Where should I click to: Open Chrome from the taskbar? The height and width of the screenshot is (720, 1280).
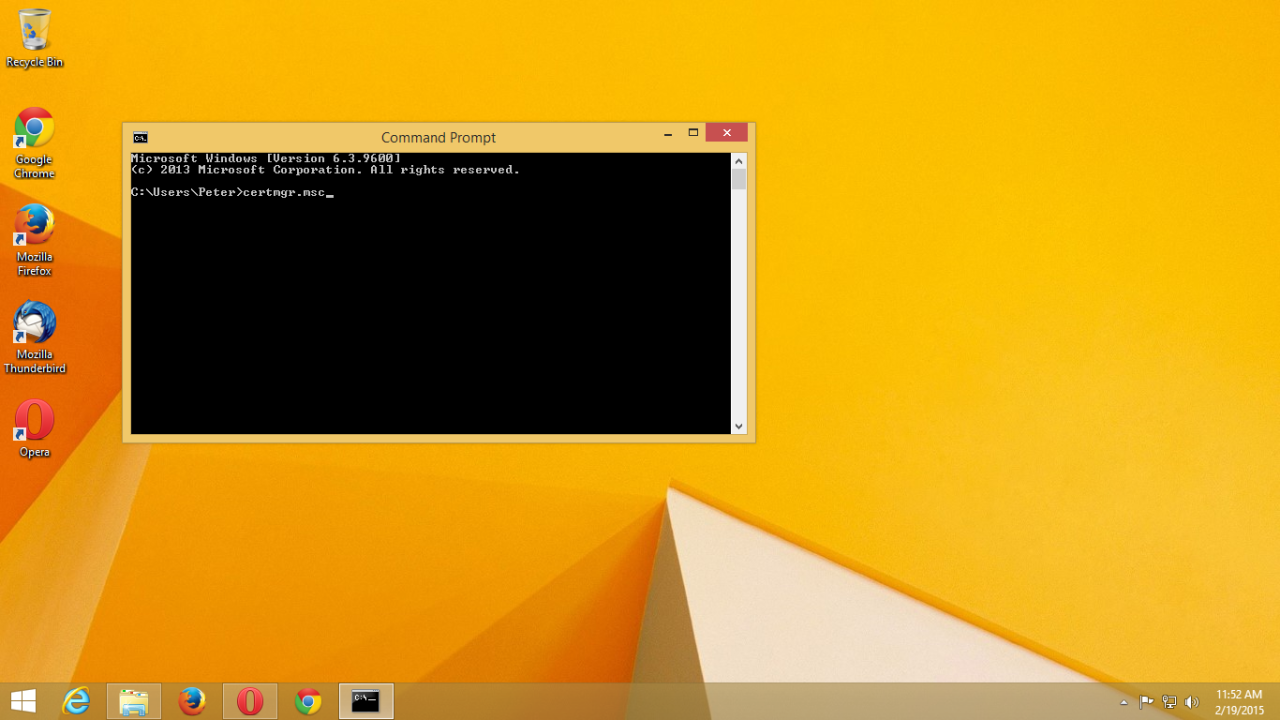click(307, 700)
